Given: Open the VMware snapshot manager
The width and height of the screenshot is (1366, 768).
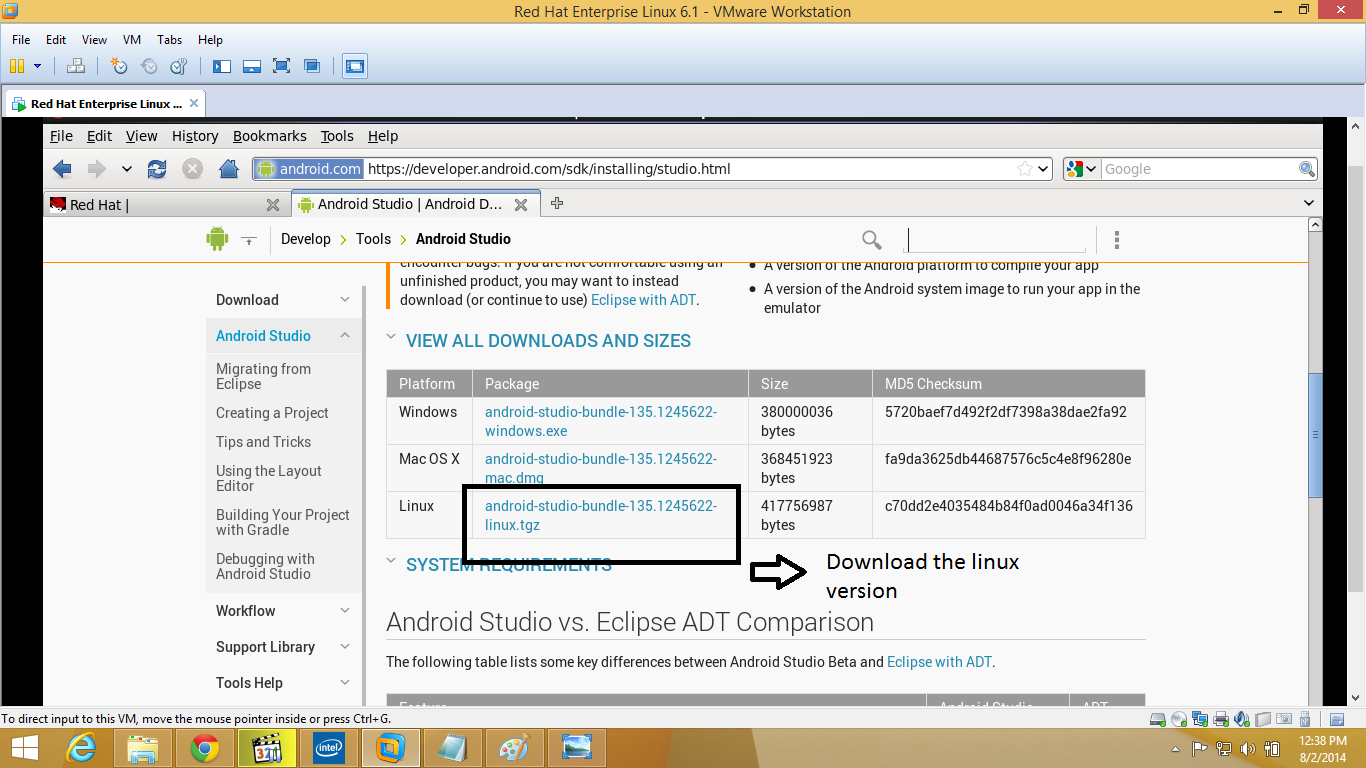Looking at the screenshot, I should [x=179, y=66].
